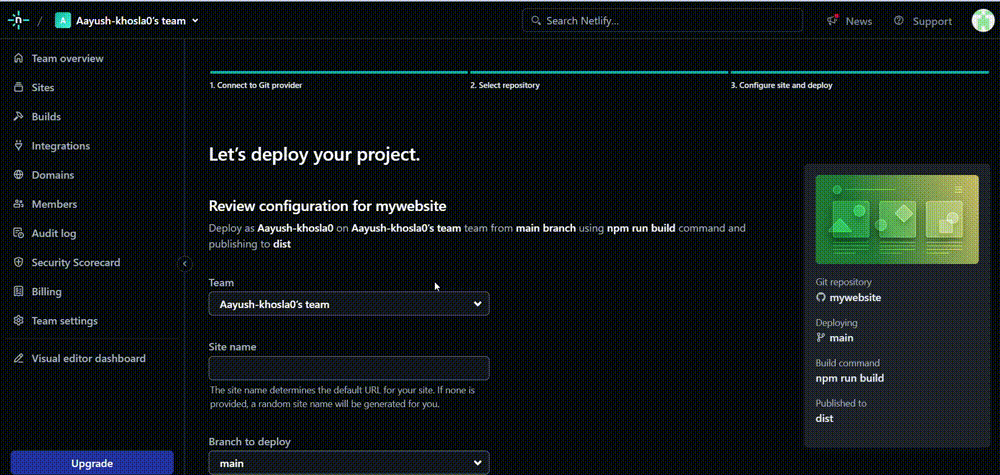
Task: Collapse the sidebar with the arrow button
Action: pos(184,263)
